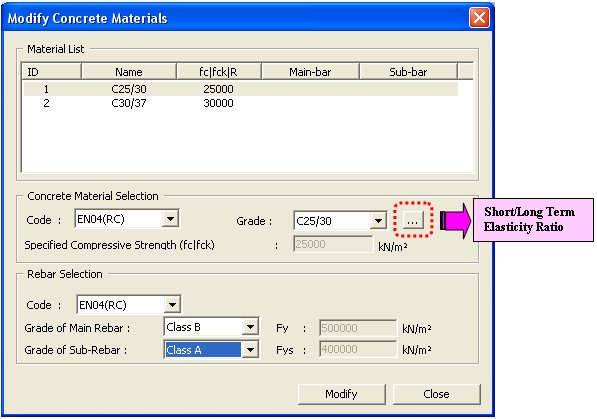Close the Modify Concrete Materials dialog

pos(479,18)
